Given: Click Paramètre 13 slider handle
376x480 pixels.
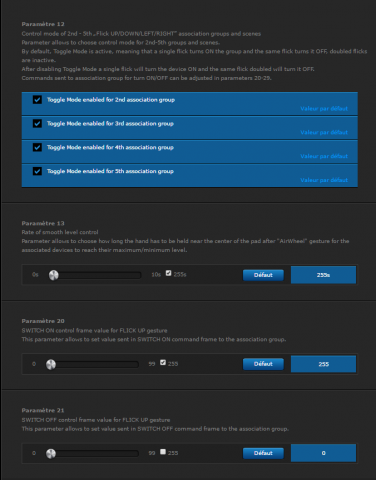Looking at the screenshot, I should point(54,275).
